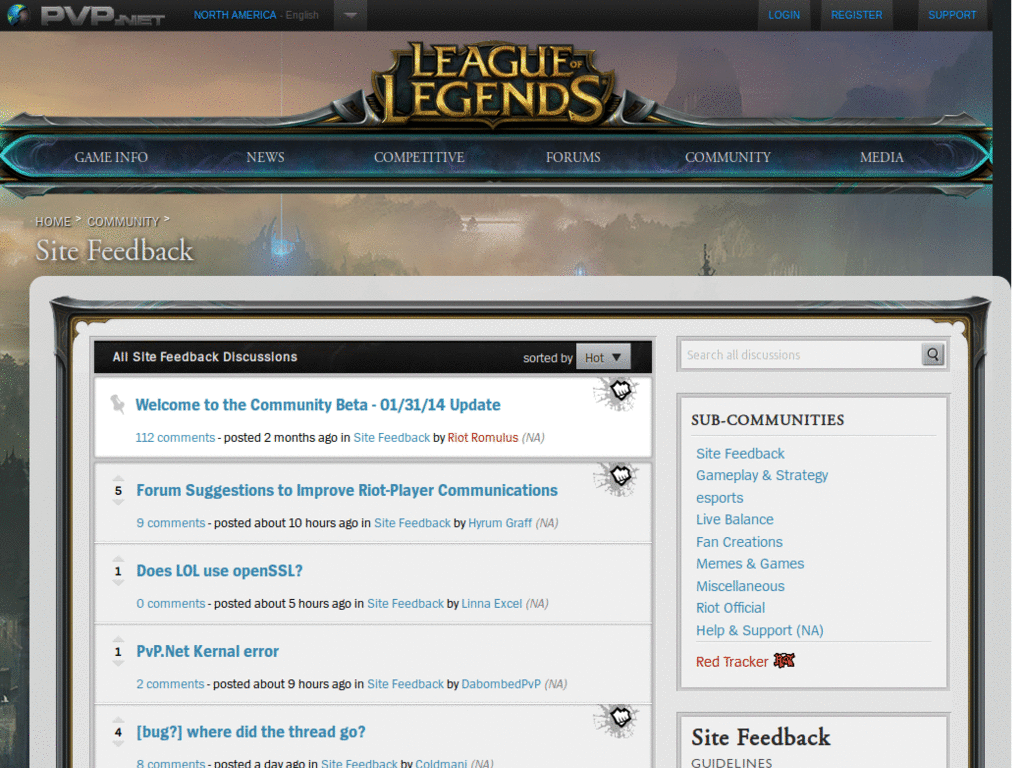Click the Riot fist badge on [bug?] thread
This screenshot has width=1024, height=768.
(x=616, y=720)
